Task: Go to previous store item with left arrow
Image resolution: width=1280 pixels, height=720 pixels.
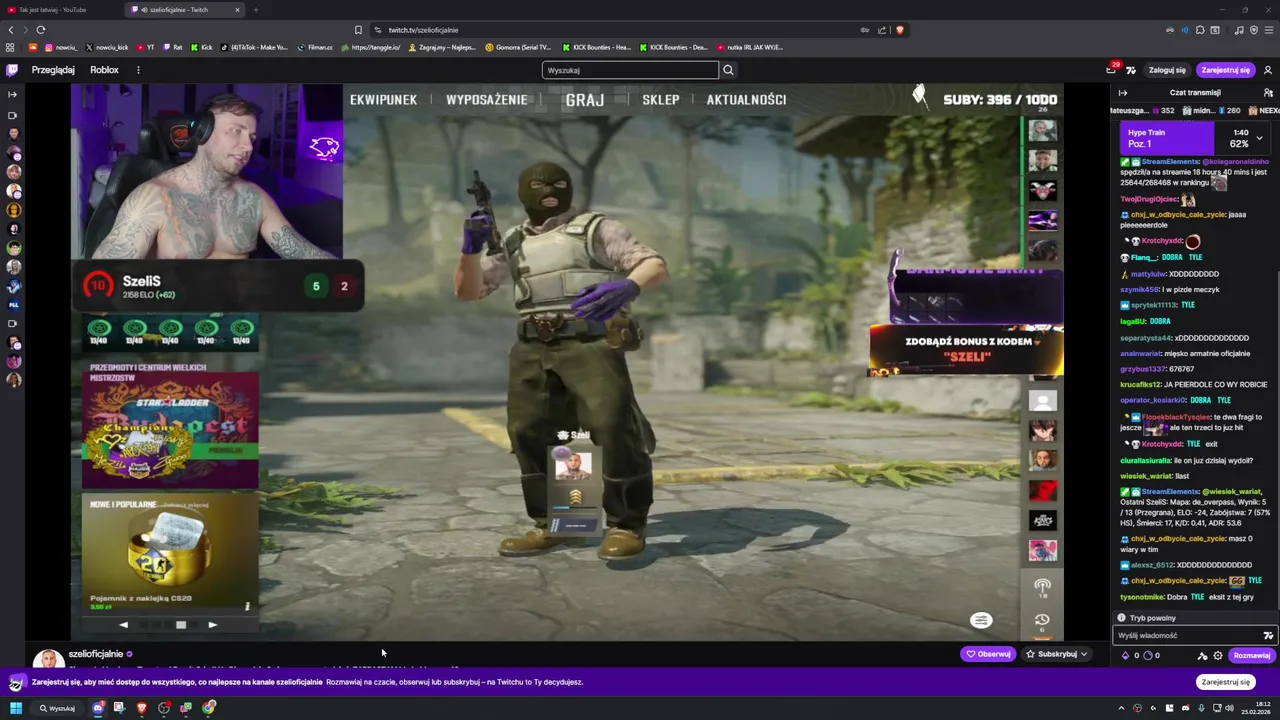Action: 124,625
